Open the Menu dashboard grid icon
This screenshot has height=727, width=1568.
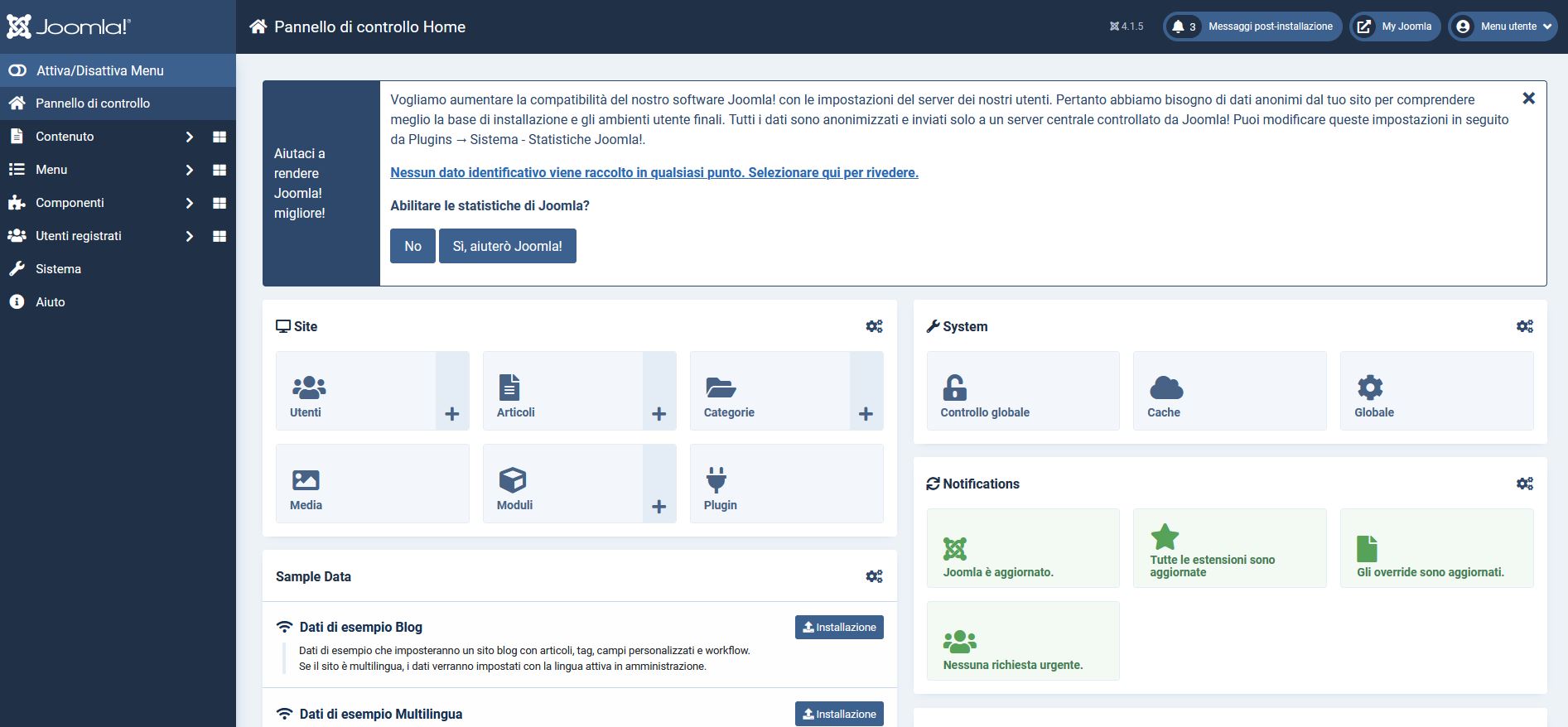(220, 170)
